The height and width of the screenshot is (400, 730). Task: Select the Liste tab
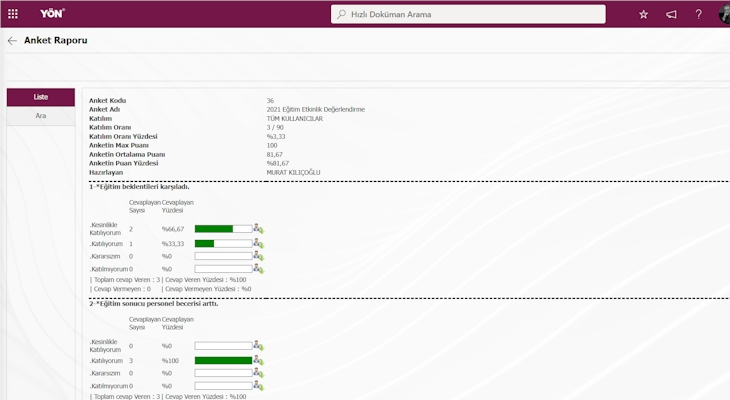point(41,97)
